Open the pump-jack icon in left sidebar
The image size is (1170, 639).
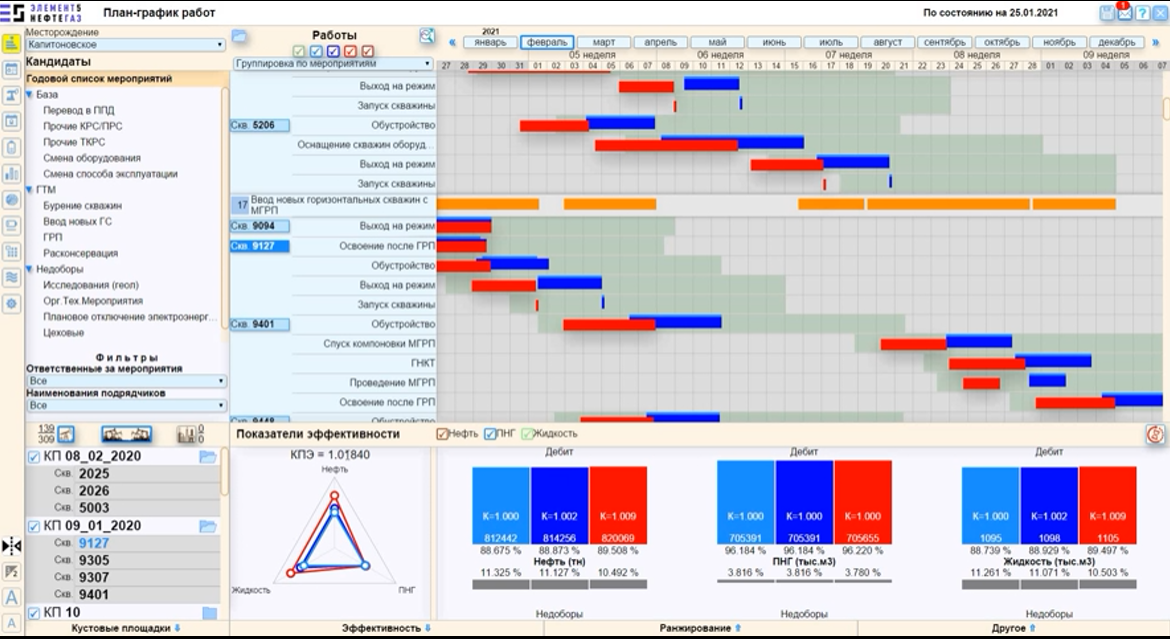coord(11,95)
